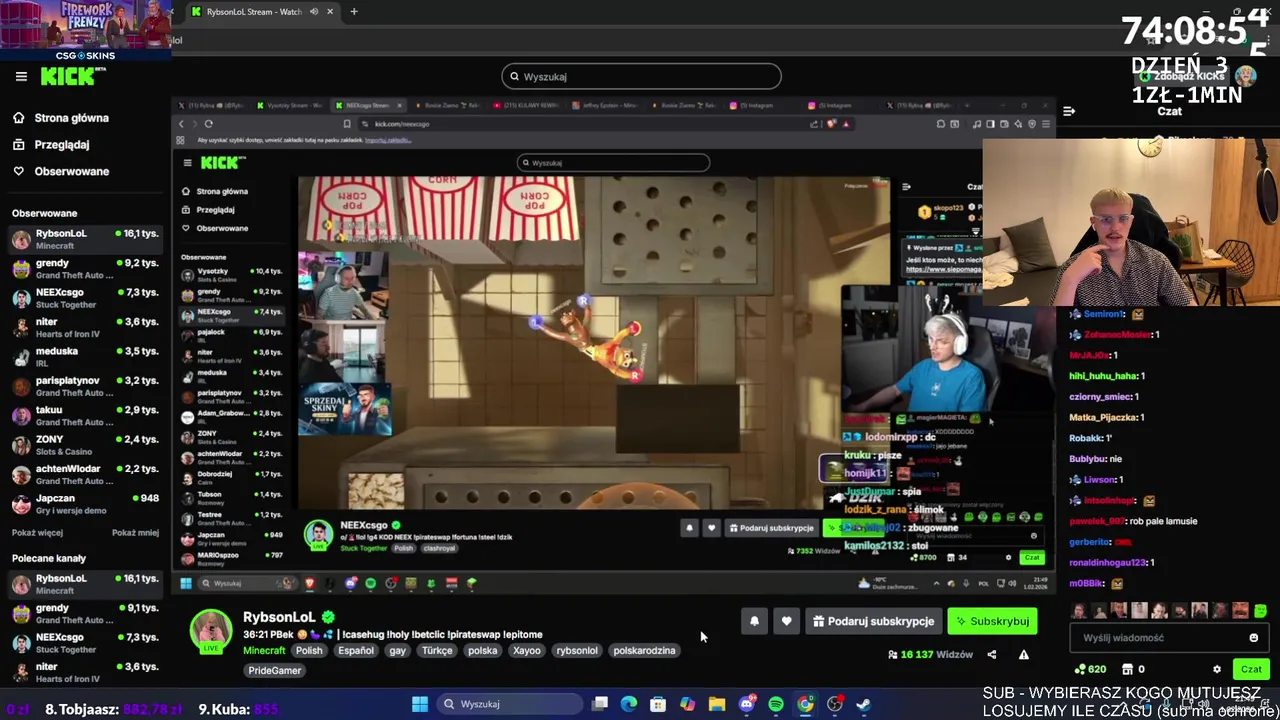Click the 620 Kicks points balance
1280x720 pixels.
[x=1090, y=669]
